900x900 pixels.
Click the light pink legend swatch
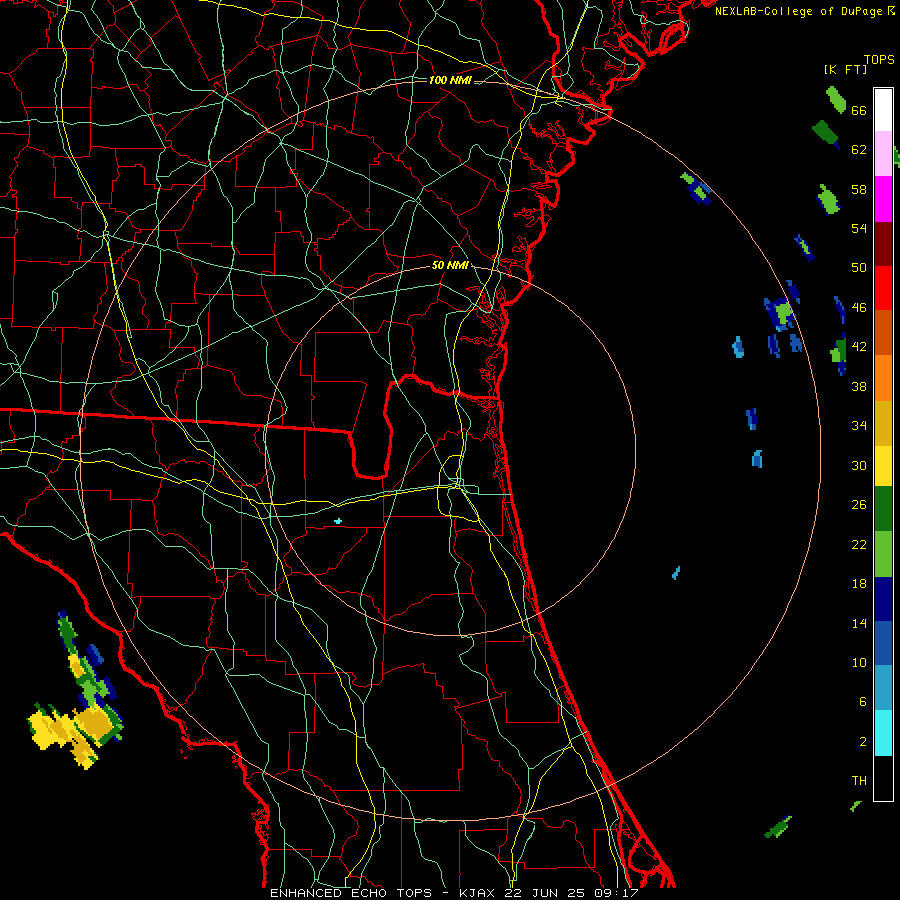[883, 153]
